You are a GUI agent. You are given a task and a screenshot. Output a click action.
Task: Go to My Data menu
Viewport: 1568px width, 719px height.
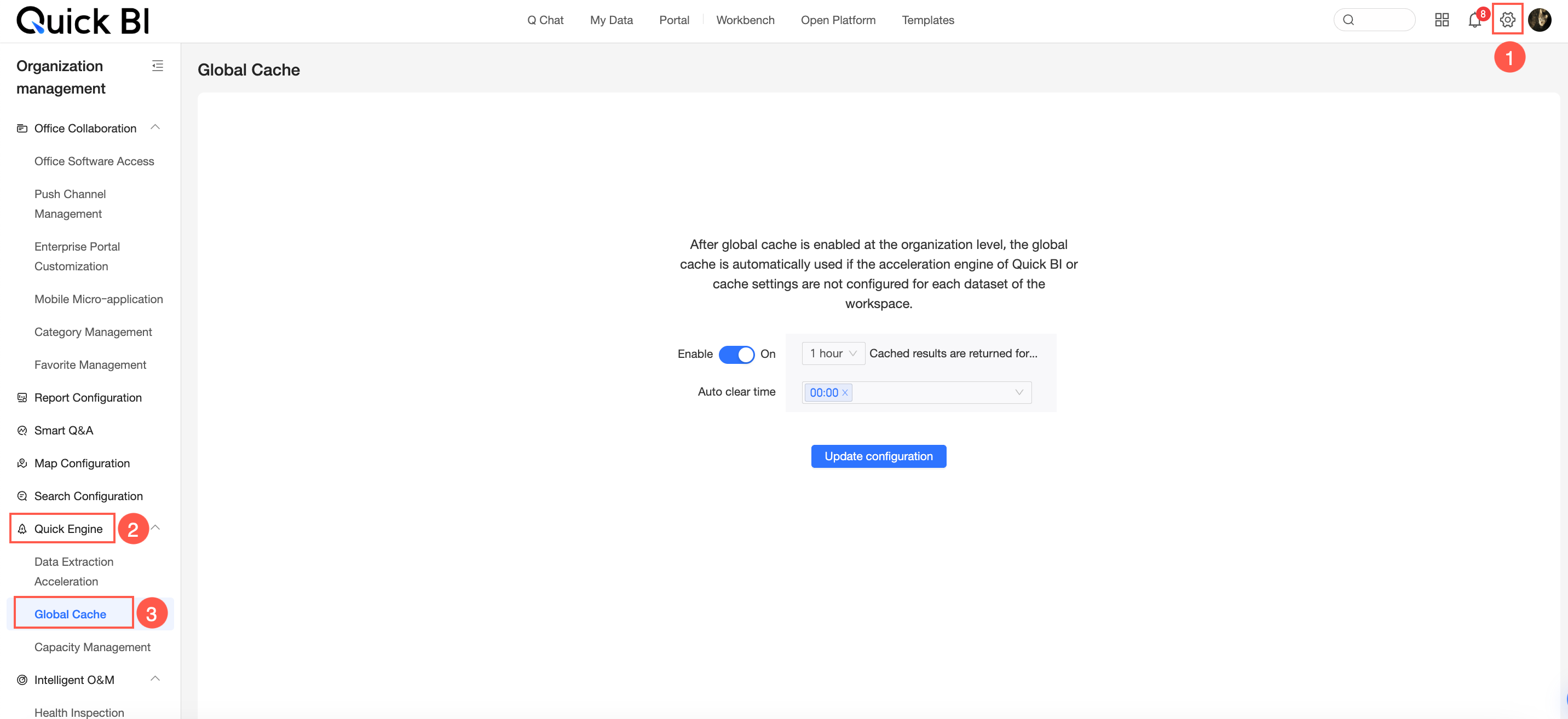611,20
